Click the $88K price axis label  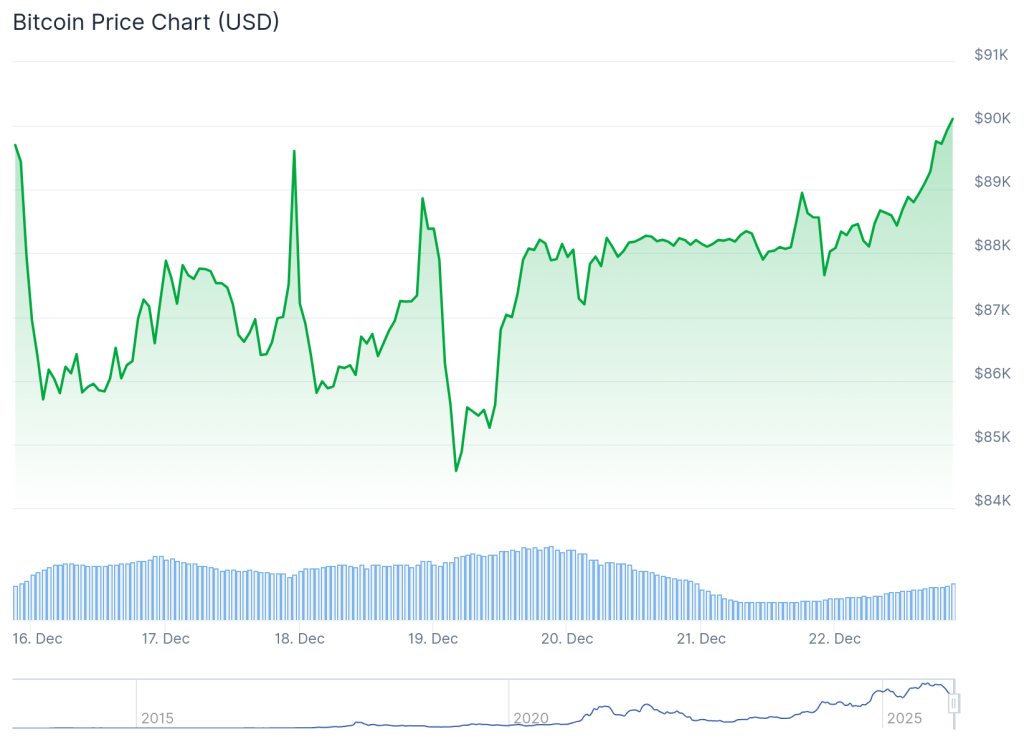pyautogui.click(x=992, y=246)
